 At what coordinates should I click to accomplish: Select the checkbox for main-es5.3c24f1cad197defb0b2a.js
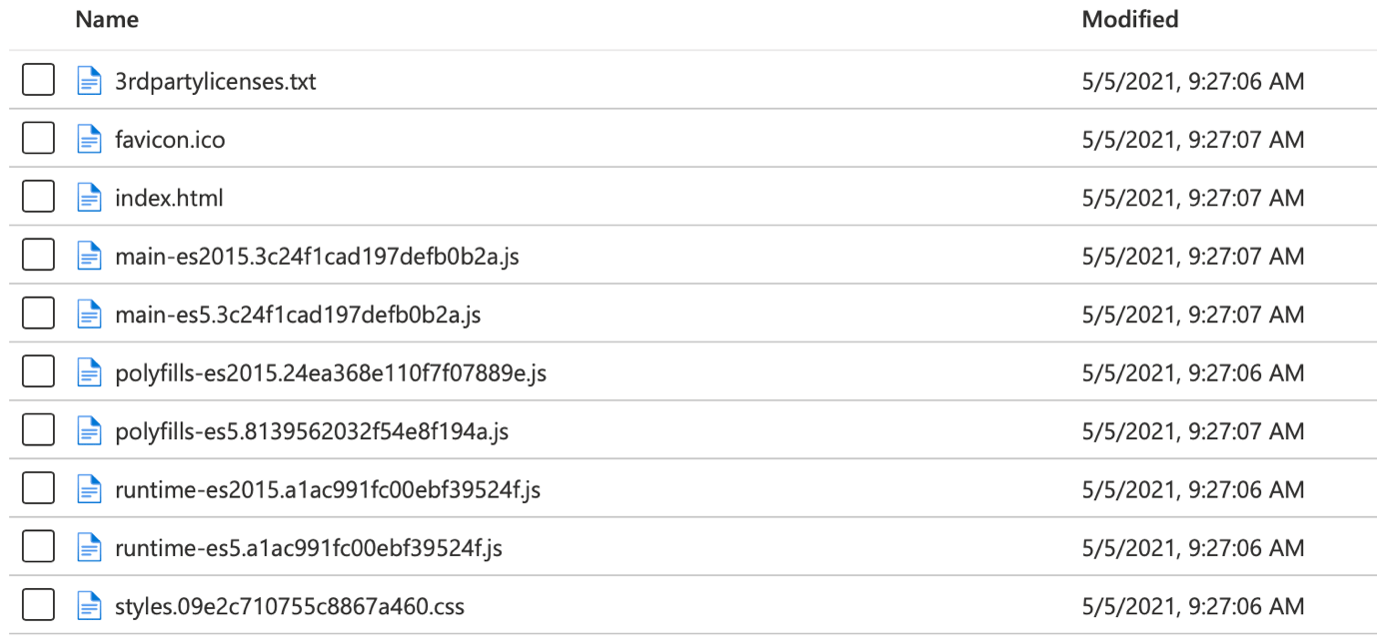click(x=38, y=314)
